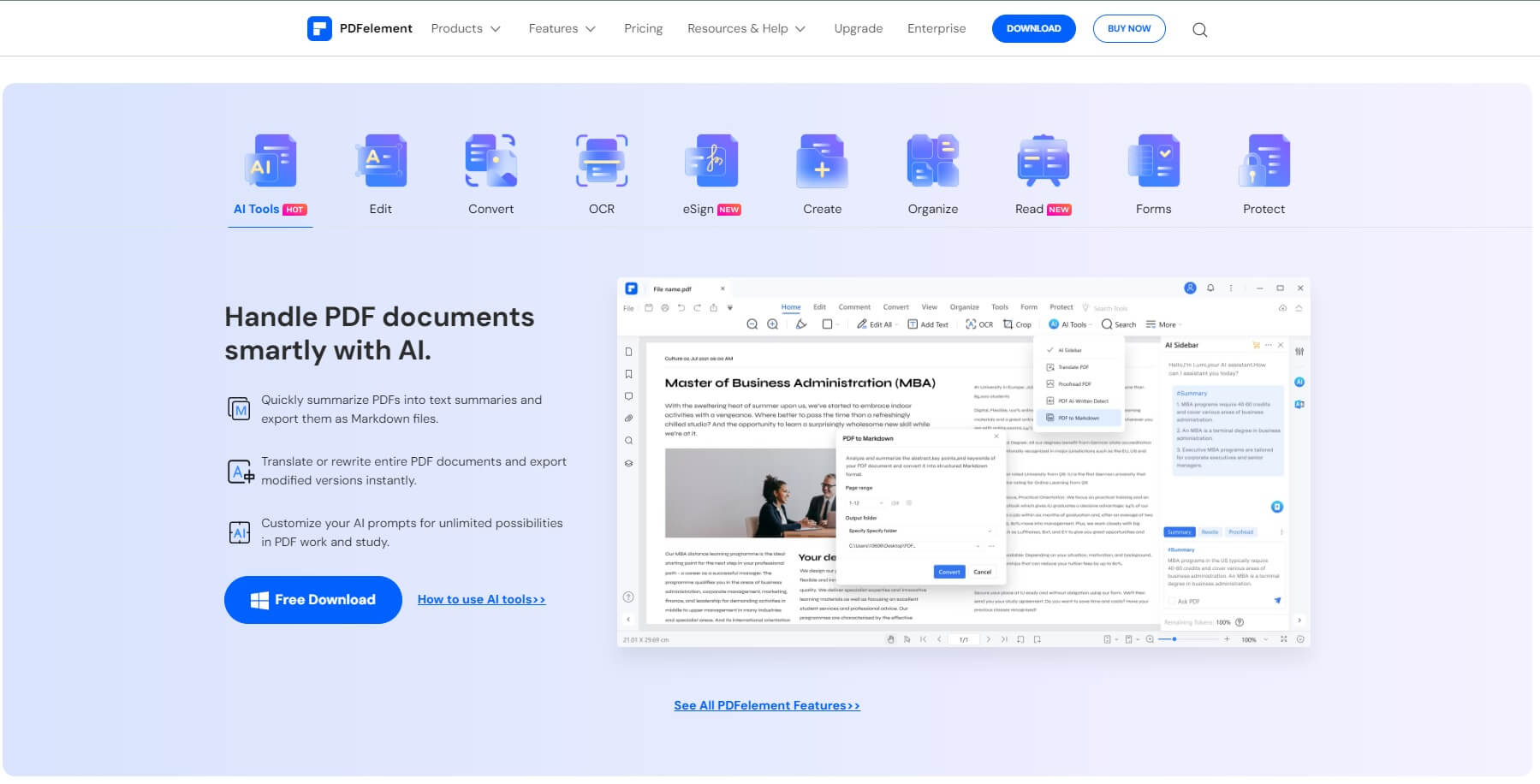Click the blue DOWNLOAD button in header
This screenshot has height=784, width=1540.
1033,28
